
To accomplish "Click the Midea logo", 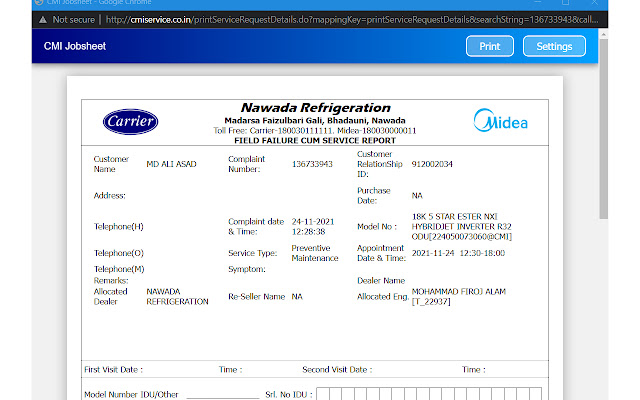I will point(500,120).
